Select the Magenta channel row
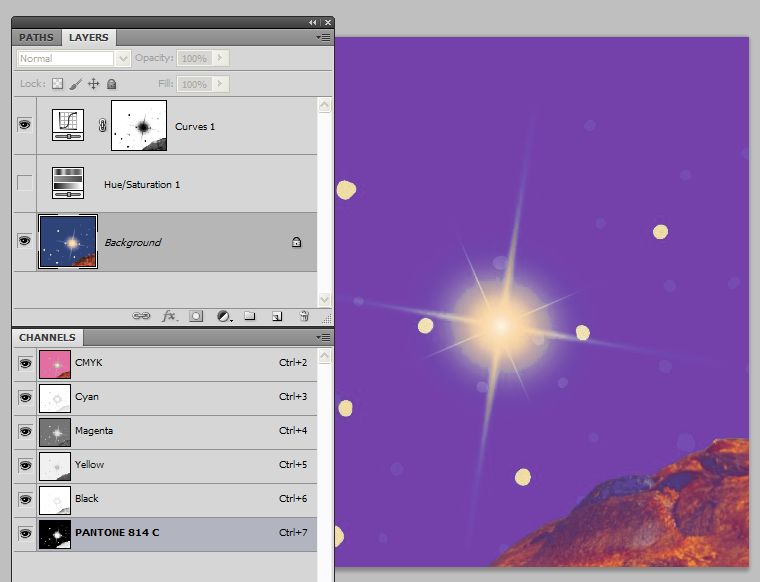This screenshot has width=760, height=582. [165, 432]
